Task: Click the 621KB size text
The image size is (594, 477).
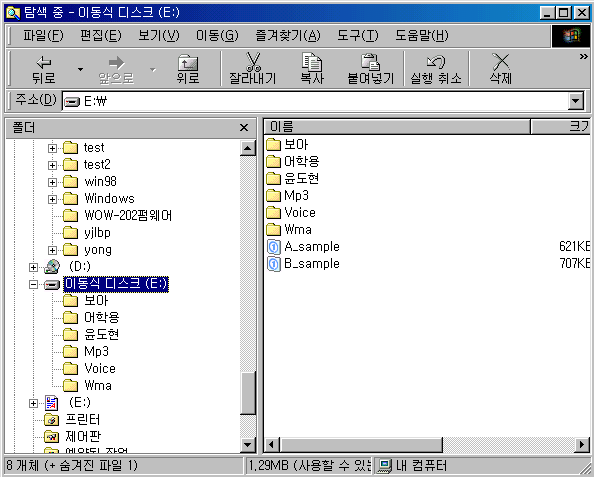Action: (574, 247)
